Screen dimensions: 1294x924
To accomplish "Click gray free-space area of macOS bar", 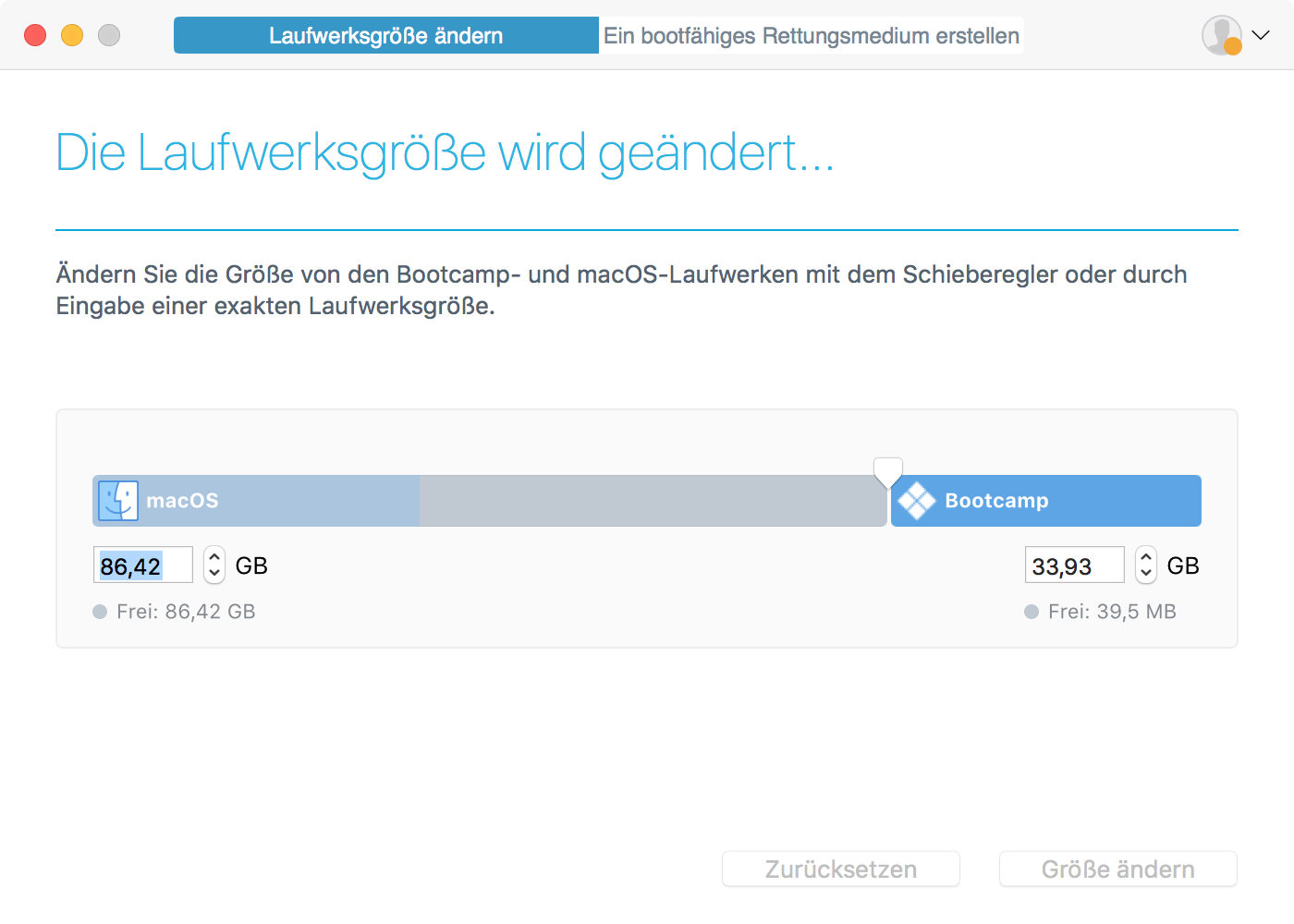I will click(x=652, y=501).
